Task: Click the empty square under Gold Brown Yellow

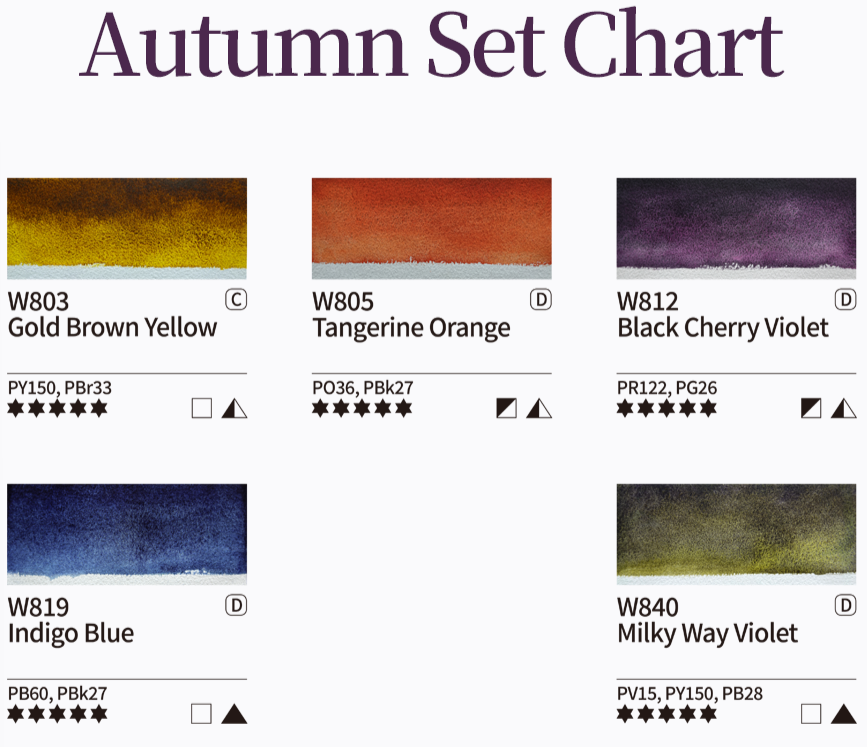Action: click(x=202, y=408)
